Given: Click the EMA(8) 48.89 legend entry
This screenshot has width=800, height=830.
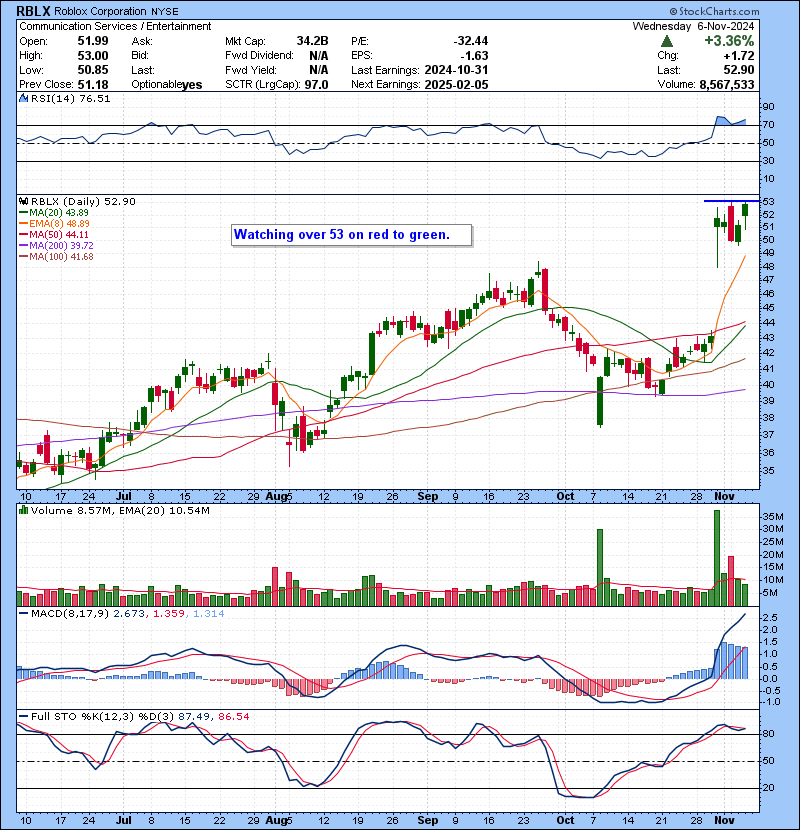Looking at the screenshot, I should click(54, 224).
